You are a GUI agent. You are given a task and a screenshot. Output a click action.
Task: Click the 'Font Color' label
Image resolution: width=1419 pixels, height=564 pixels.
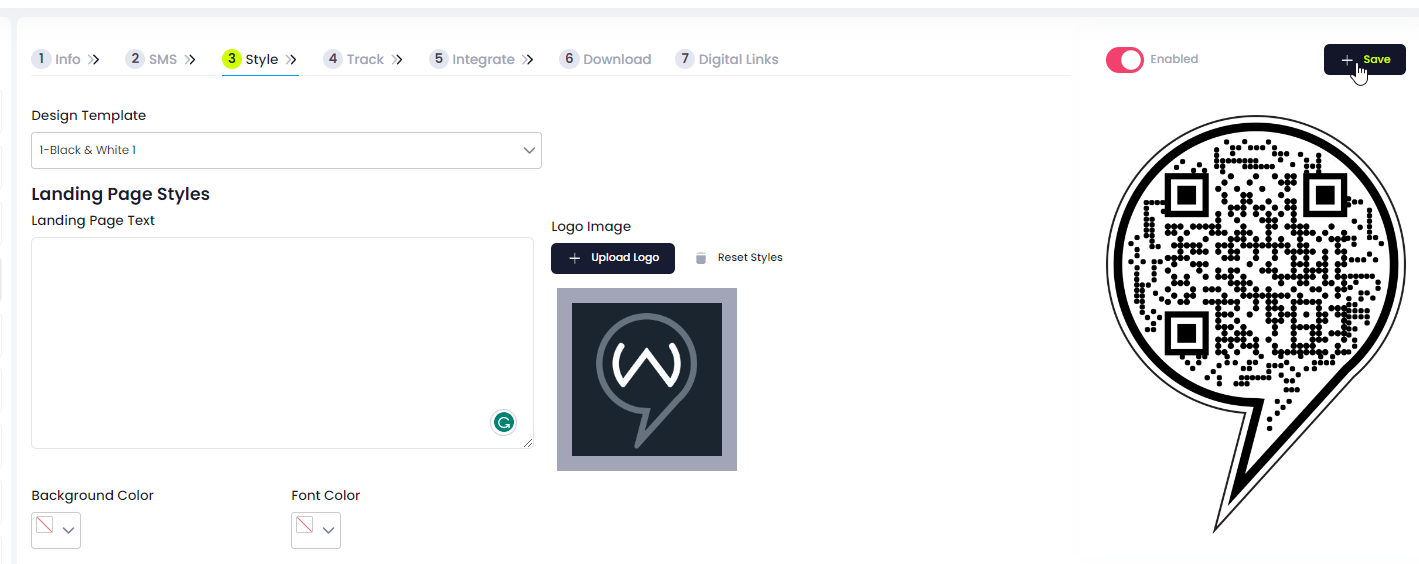(325, 496)
